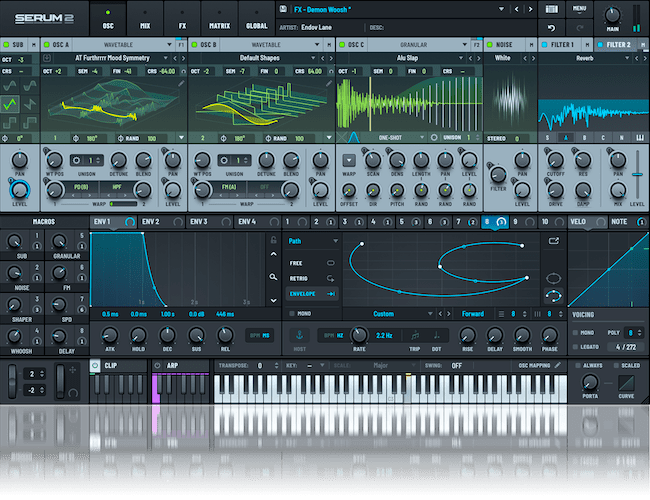The width and height of the screenshot is (650, 500).
Task: Next noise sample arrow beside White
Action: (533, 58)
